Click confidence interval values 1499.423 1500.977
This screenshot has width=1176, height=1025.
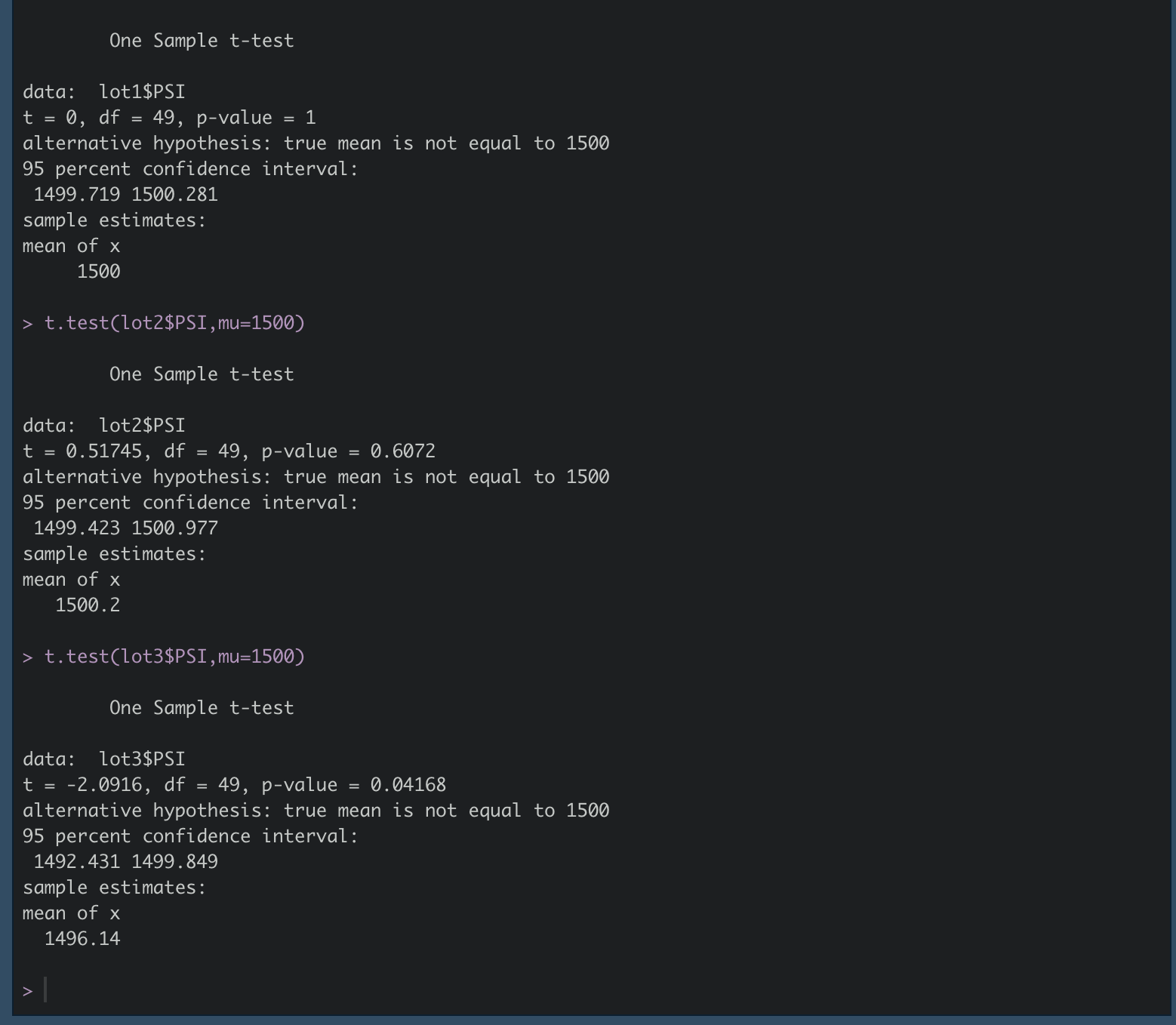[126, 528]
